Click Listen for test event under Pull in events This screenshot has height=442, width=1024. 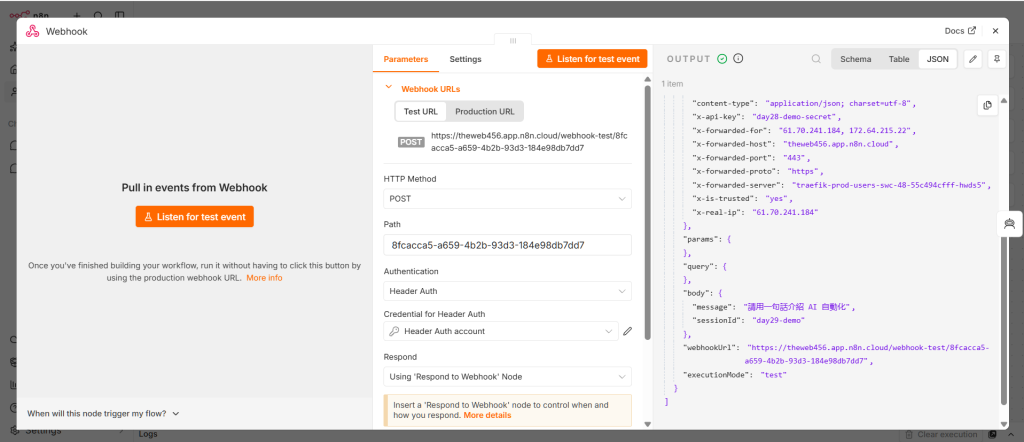point(195,217)
